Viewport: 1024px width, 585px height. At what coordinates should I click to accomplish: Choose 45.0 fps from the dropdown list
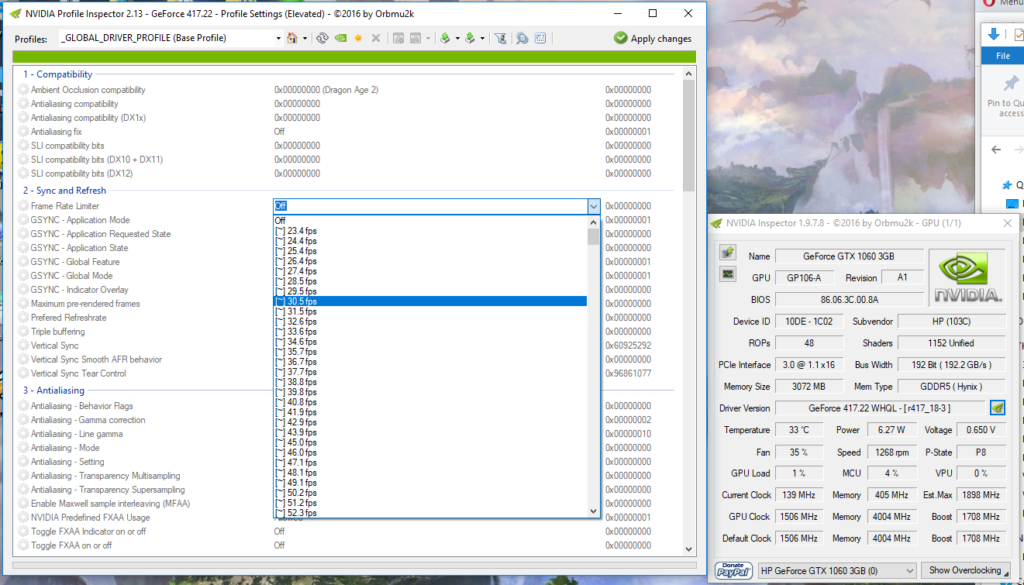tap(430, 442)
